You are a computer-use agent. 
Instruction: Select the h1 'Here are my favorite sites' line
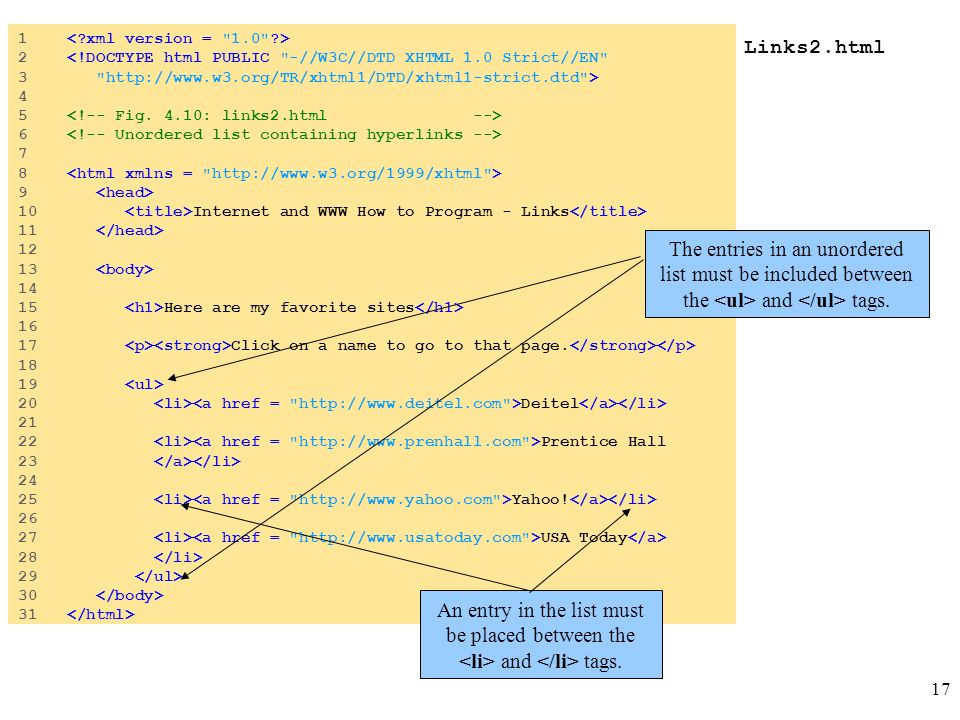coord(294,307)
